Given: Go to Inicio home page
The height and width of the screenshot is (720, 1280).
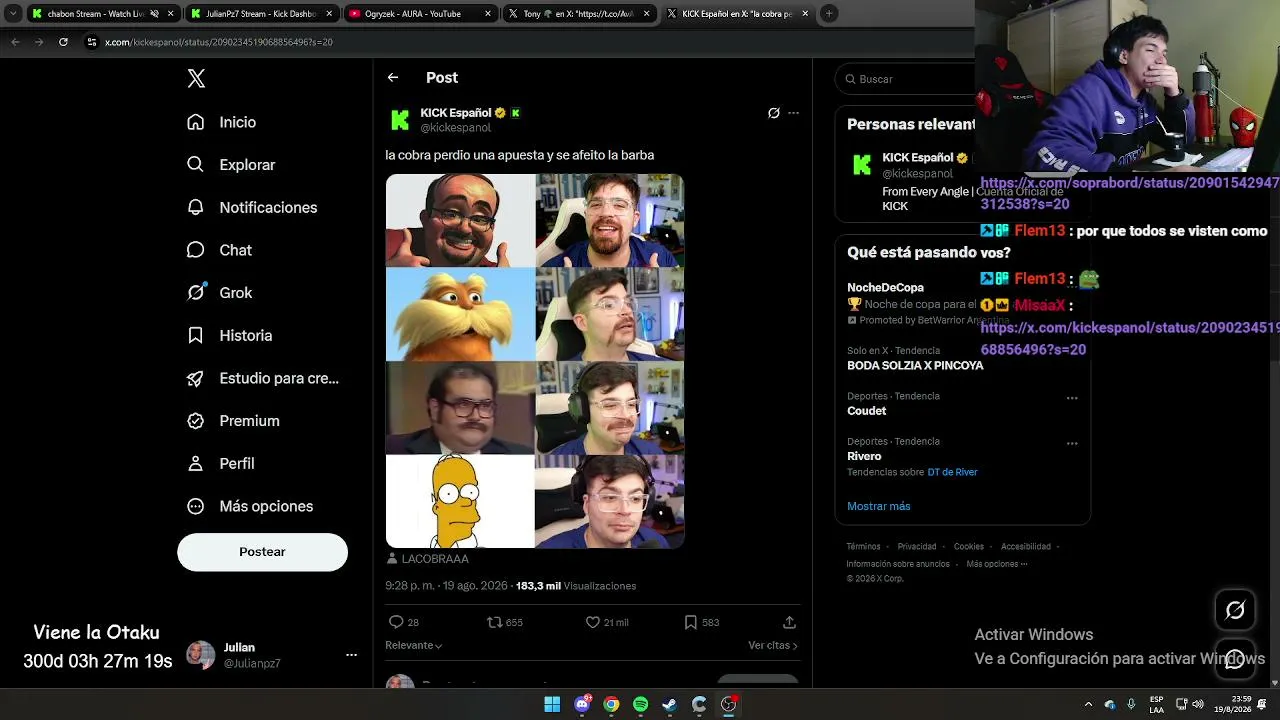Looking at the screenshot, I should click(222, 122).
